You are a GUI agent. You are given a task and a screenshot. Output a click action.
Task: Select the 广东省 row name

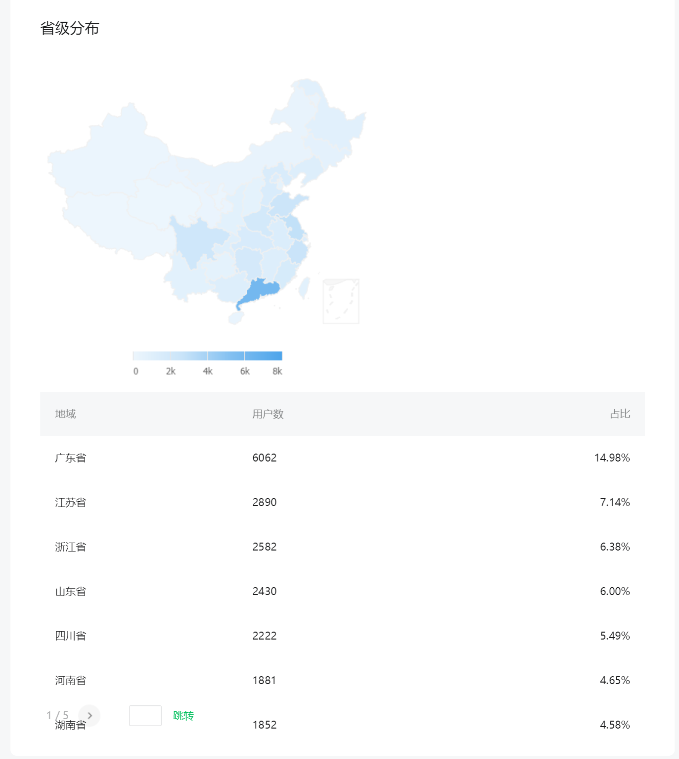[x=71, y=458]
